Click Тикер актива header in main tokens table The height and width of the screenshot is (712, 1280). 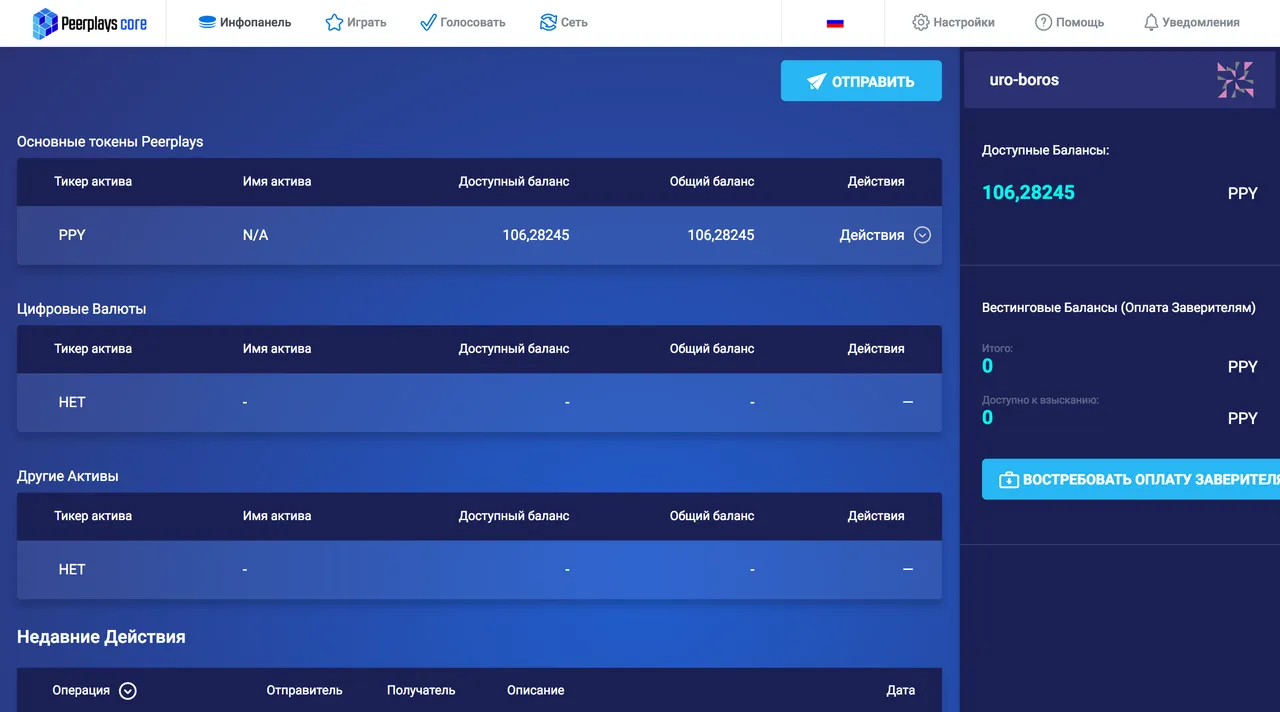pyautogui.click(x=93, y=182)
